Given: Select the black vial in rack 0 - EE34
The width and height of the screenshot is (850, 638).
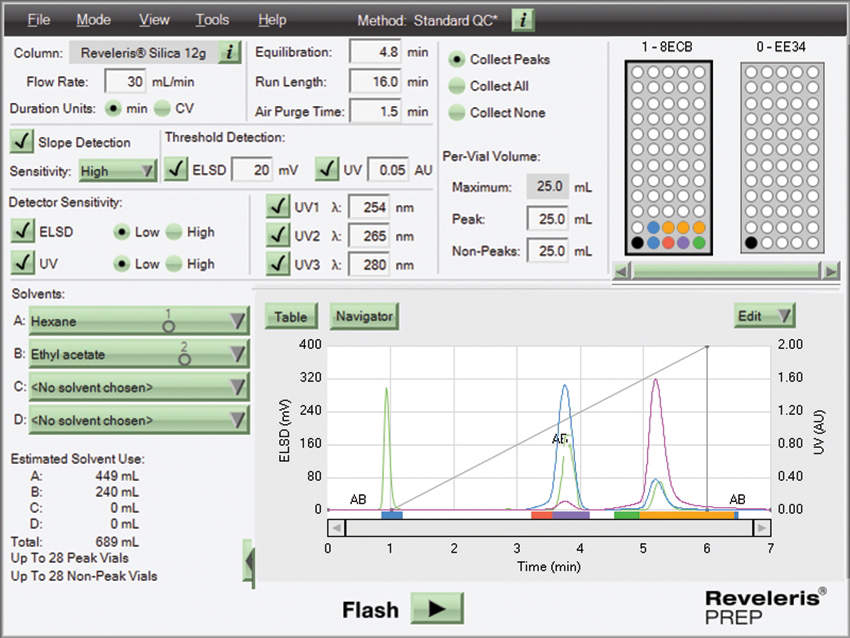Looking at the screenshot, I should 751,243.
